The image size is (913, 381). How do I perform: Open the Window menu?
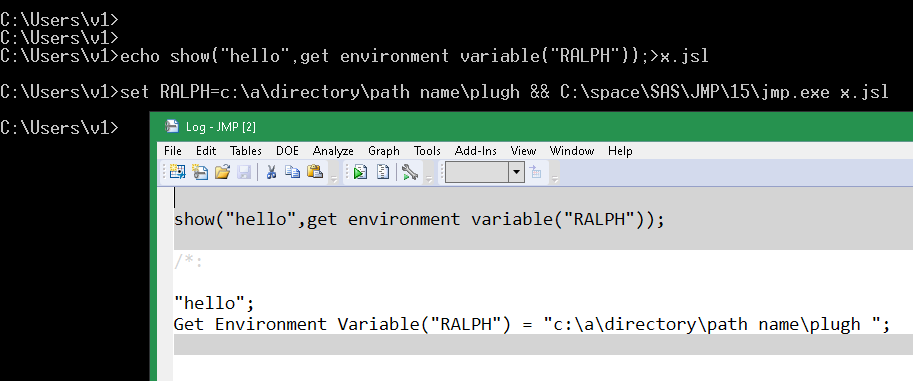click(x=572, y=151)
